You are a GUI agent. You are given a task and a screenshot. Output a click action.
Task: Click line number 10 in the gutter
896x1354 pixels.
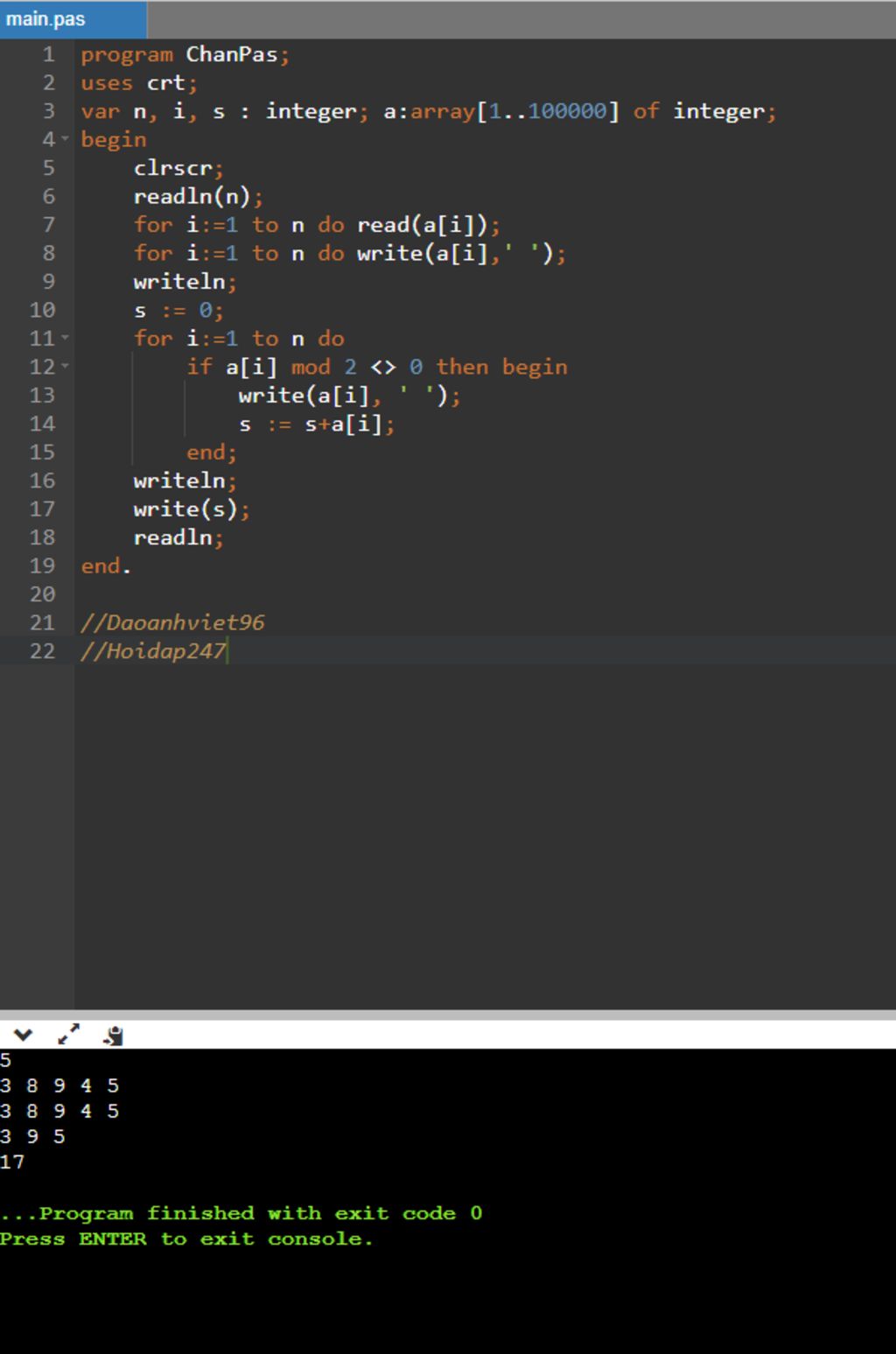tap(42, 310)
